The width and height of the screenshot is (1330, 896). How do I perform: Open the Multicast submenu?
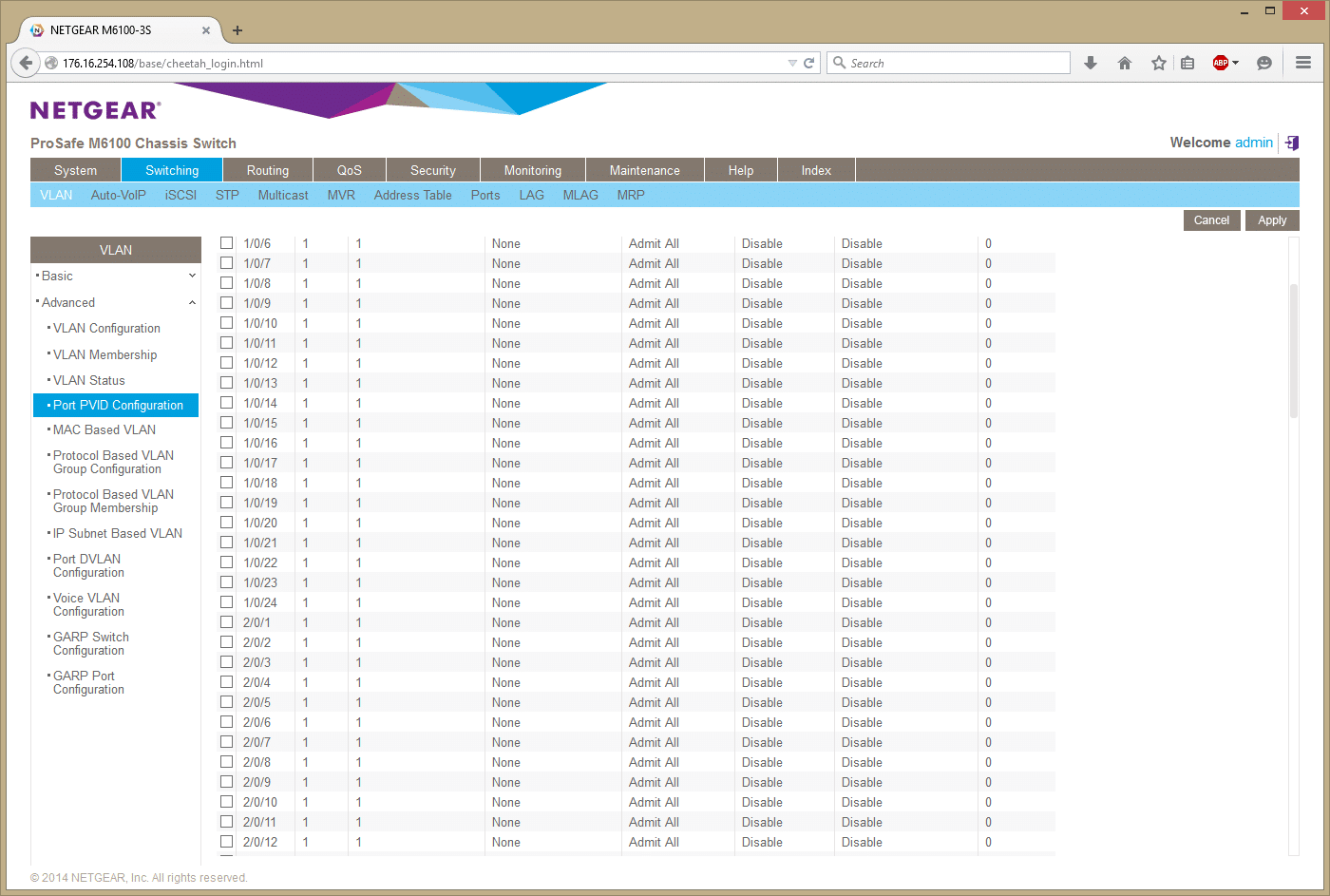[283, 195]
